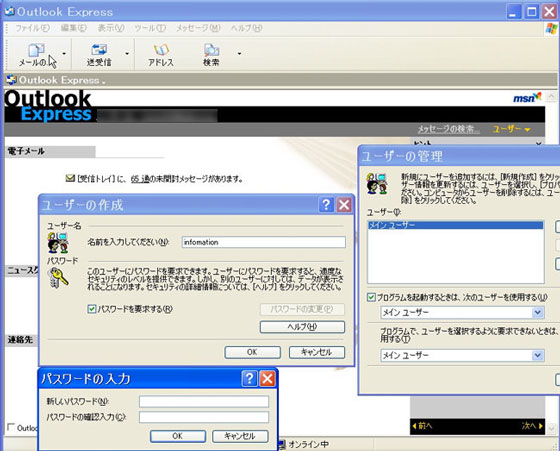This screenshot has height=451, width=560.
Task: Open the 編集(E) menu
Action: pos(73,28)
